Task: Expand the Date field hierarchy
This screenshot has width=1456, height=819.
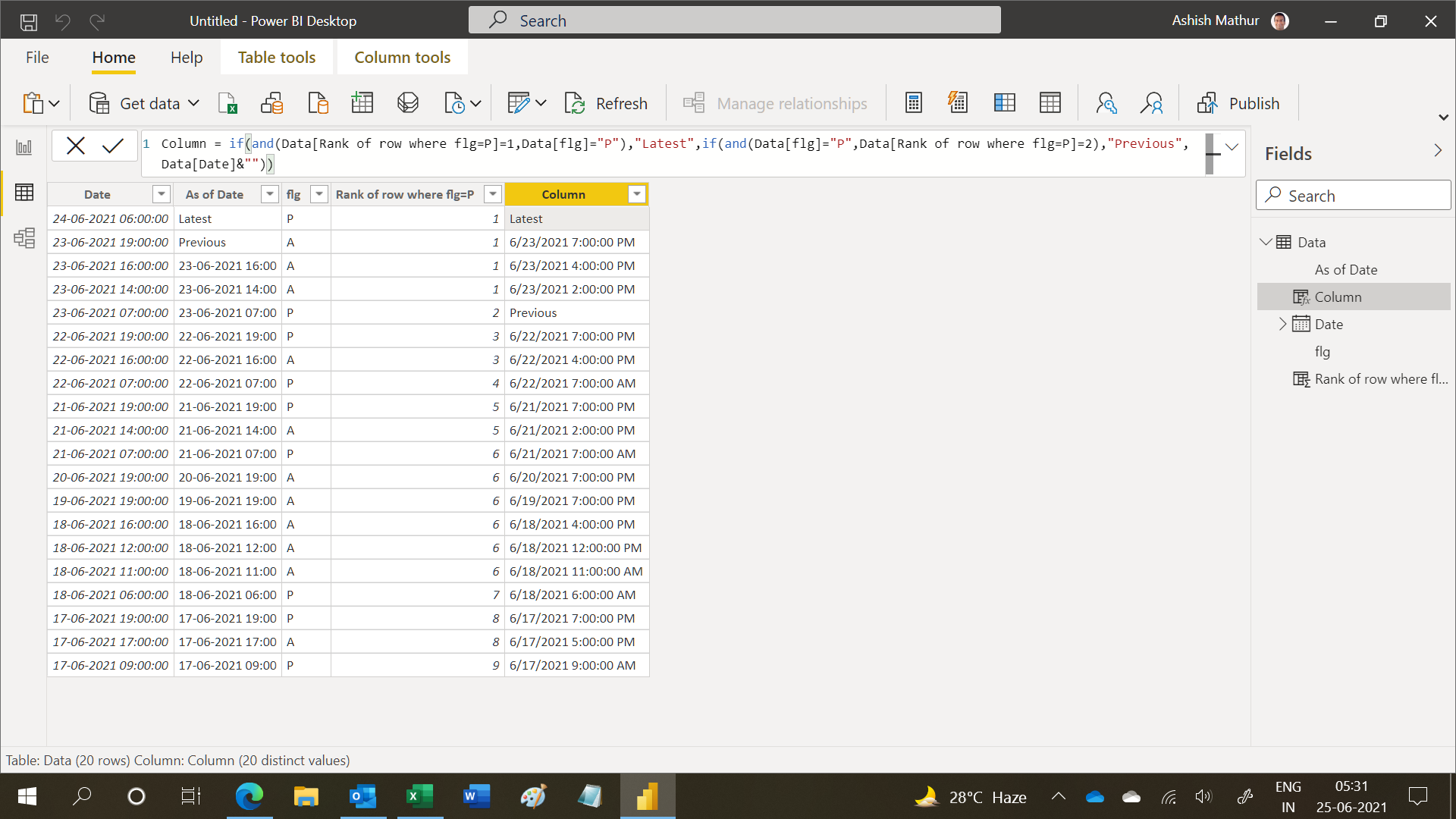Action: tap(1282, 324)
